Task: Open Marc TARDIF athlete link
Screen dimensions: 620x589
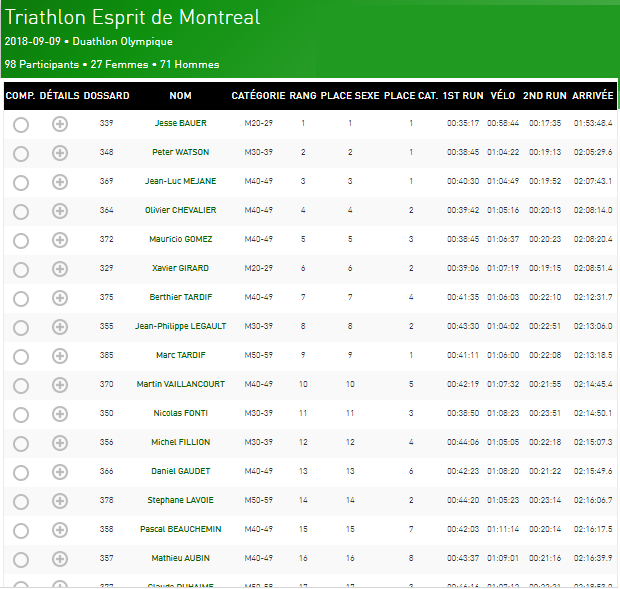Action: pos(181,355)
